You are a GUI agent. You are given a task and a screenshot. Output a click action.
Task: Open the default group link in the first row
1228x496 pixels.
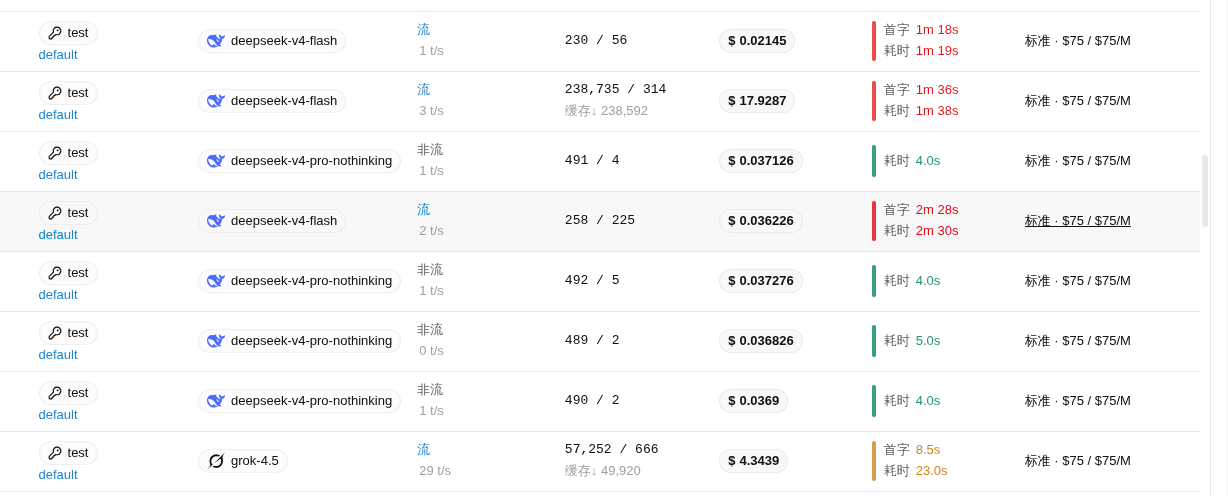pyautogui.click(x=58, y=55)
